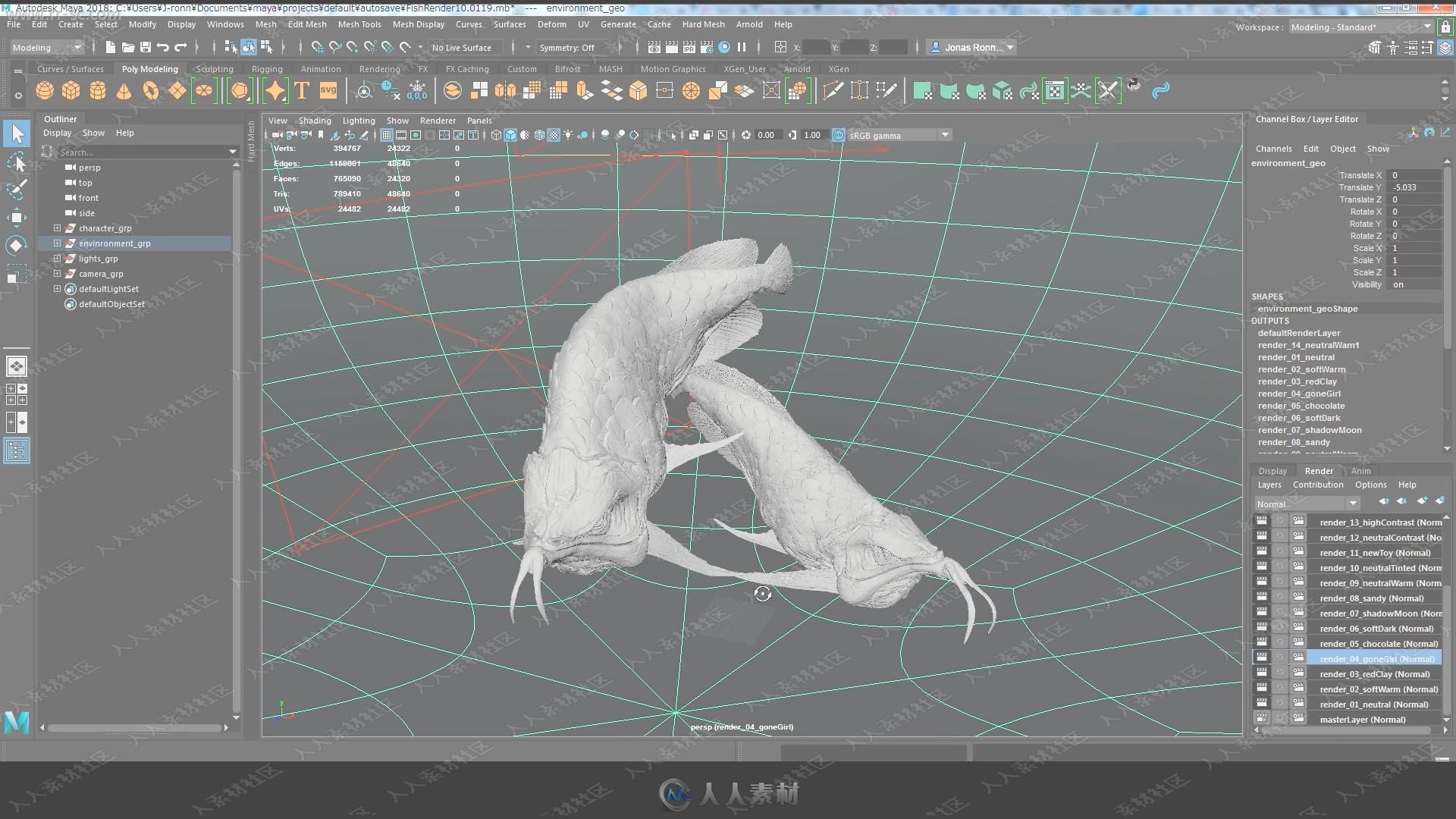The width and height of the screenshot is (1456, 819).
Task: Expand environment_grp in Outliner
Action: pos(57,243)
